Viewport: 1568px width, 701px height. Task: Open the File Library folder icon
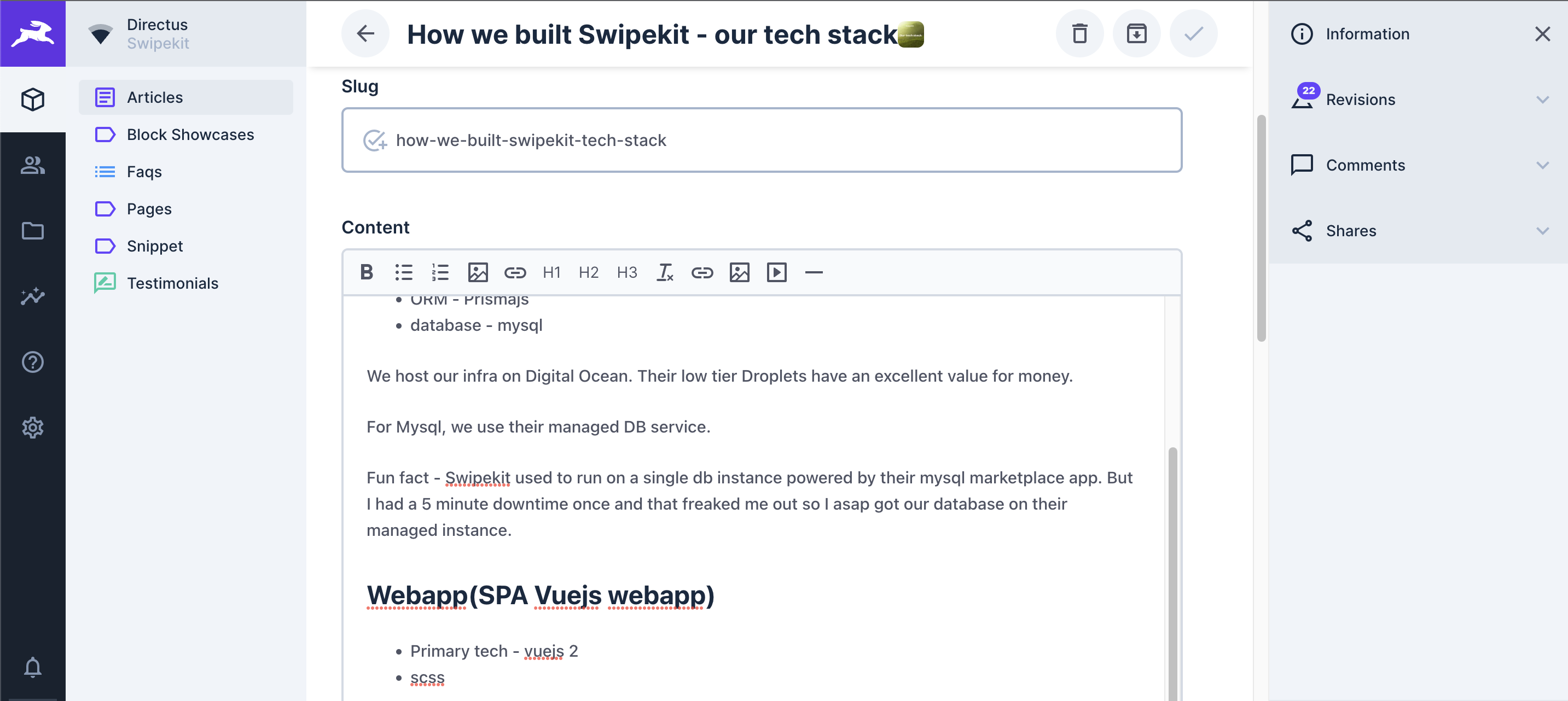coord(33,231)
